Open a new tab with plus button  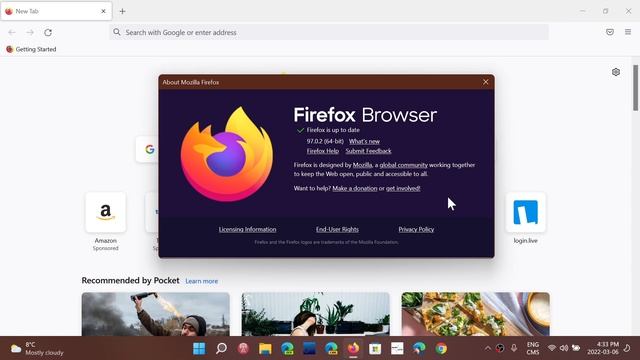pos(122,11)
